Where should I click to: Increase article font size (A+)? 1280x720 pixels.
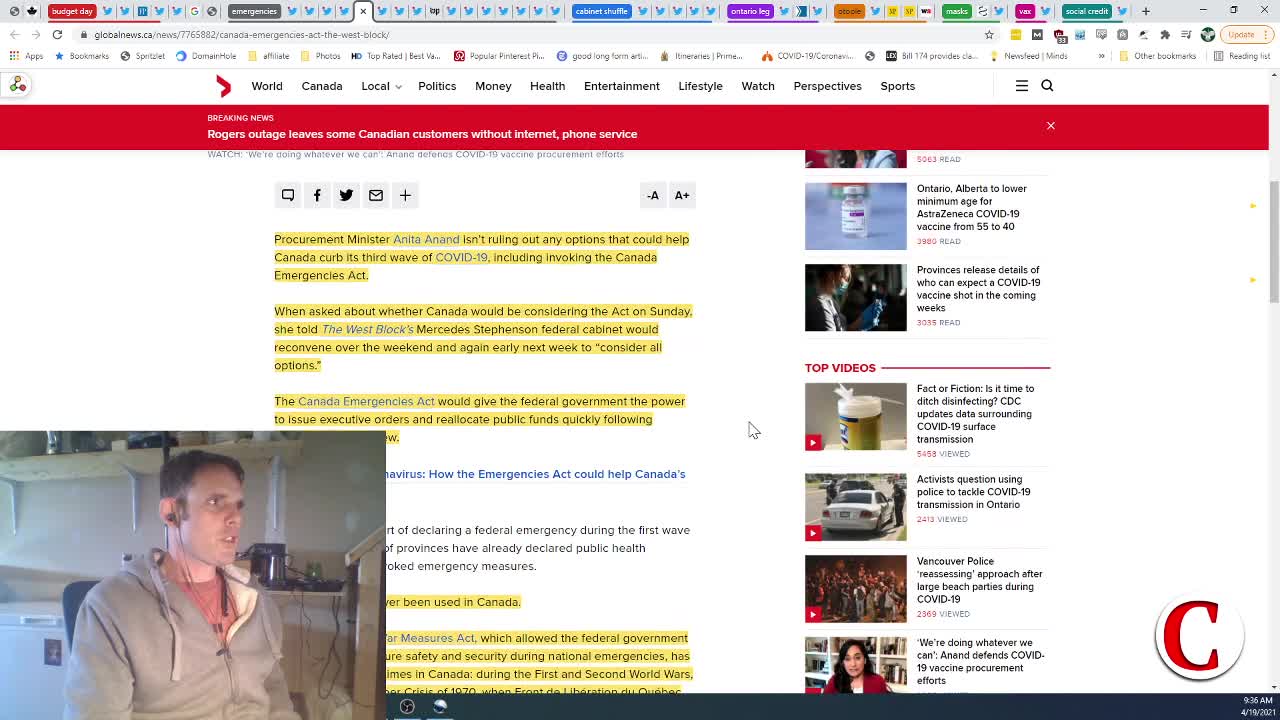pyautogui.click(x=682, y=195)
